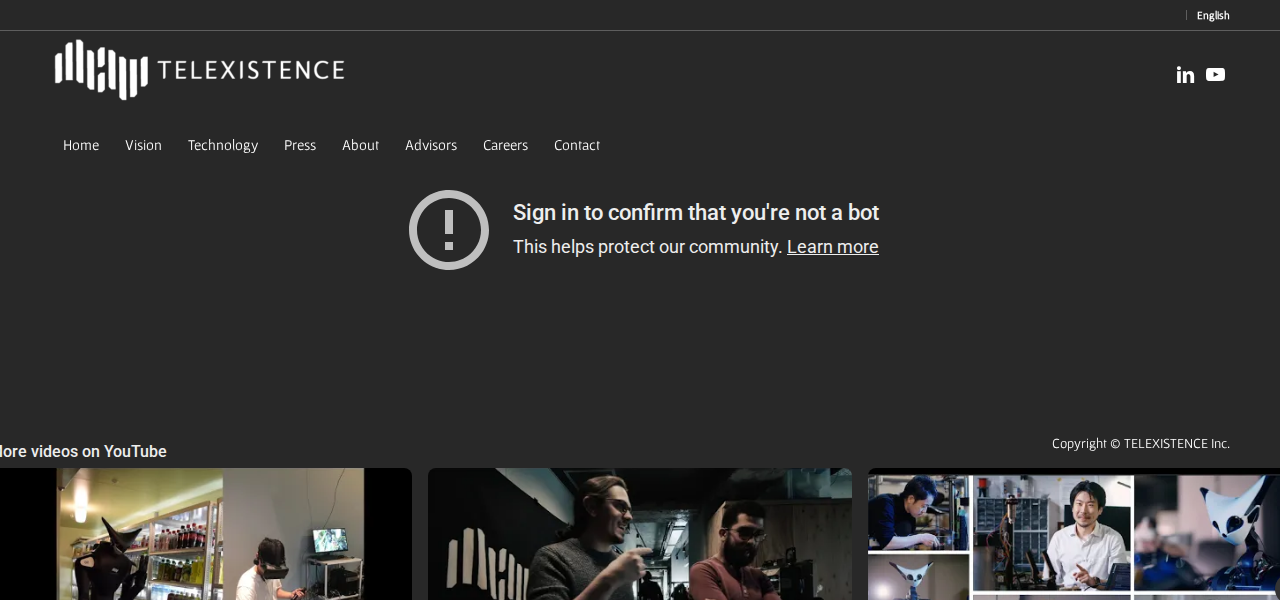Open the Press section
The height and width of the screenshot is (600, 1280).
[x=300, y=145]
